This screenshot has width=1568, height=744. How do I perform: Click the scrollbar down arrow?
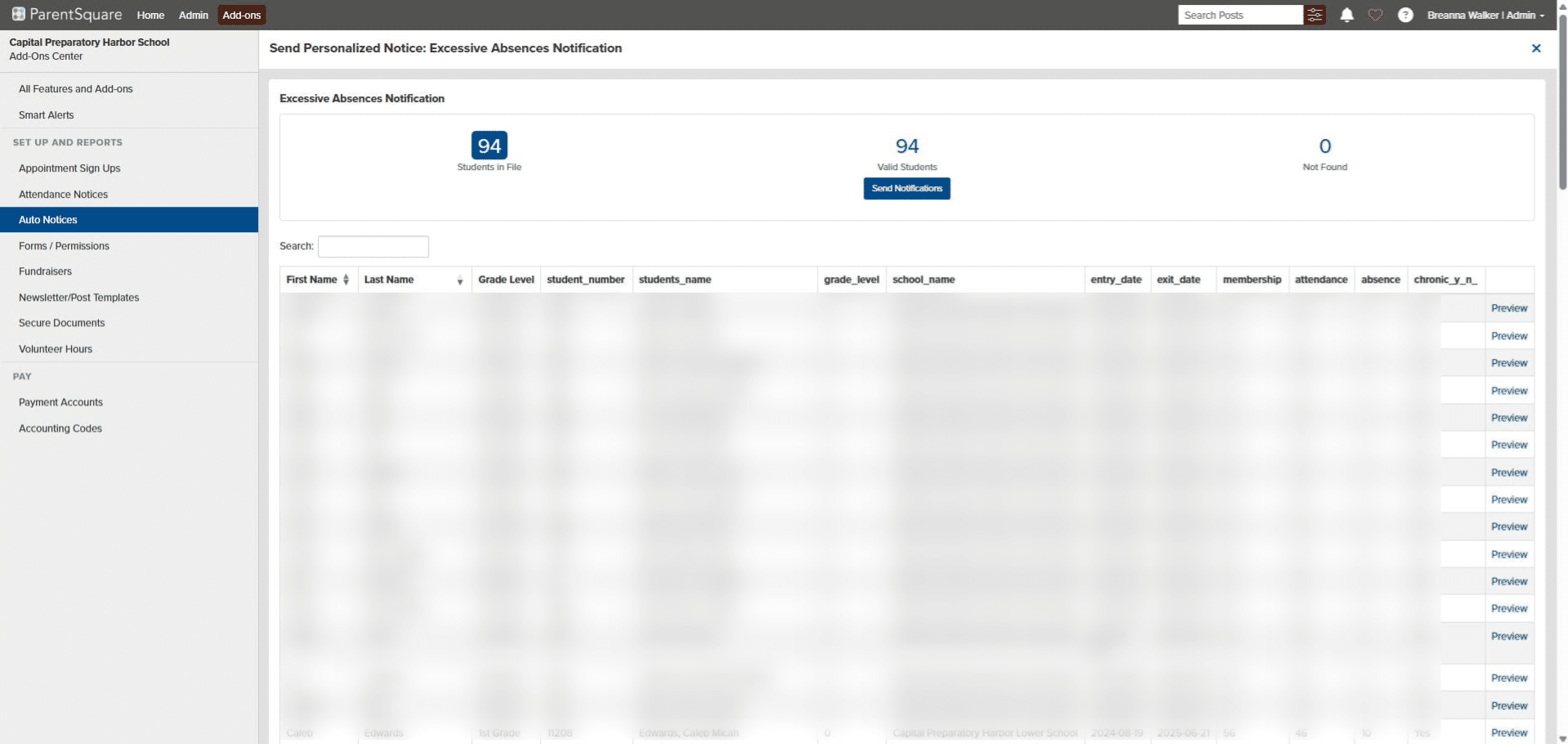[x=1562, y=738]
